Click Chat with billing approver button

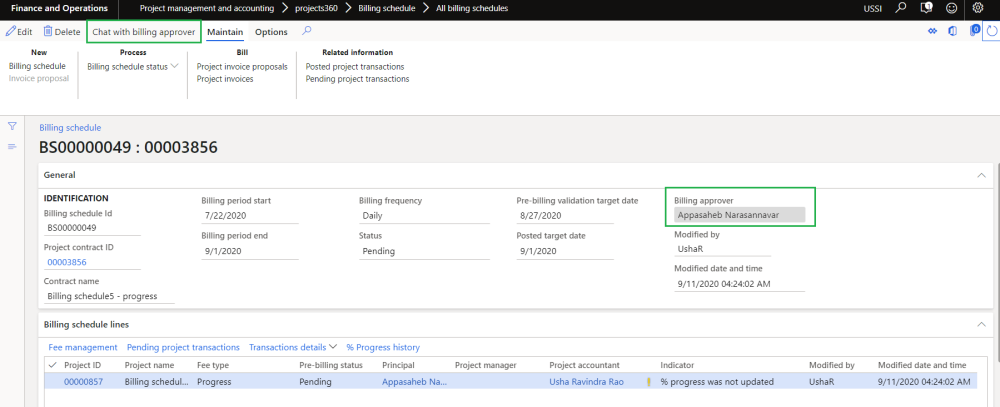[x=144, y=32]
